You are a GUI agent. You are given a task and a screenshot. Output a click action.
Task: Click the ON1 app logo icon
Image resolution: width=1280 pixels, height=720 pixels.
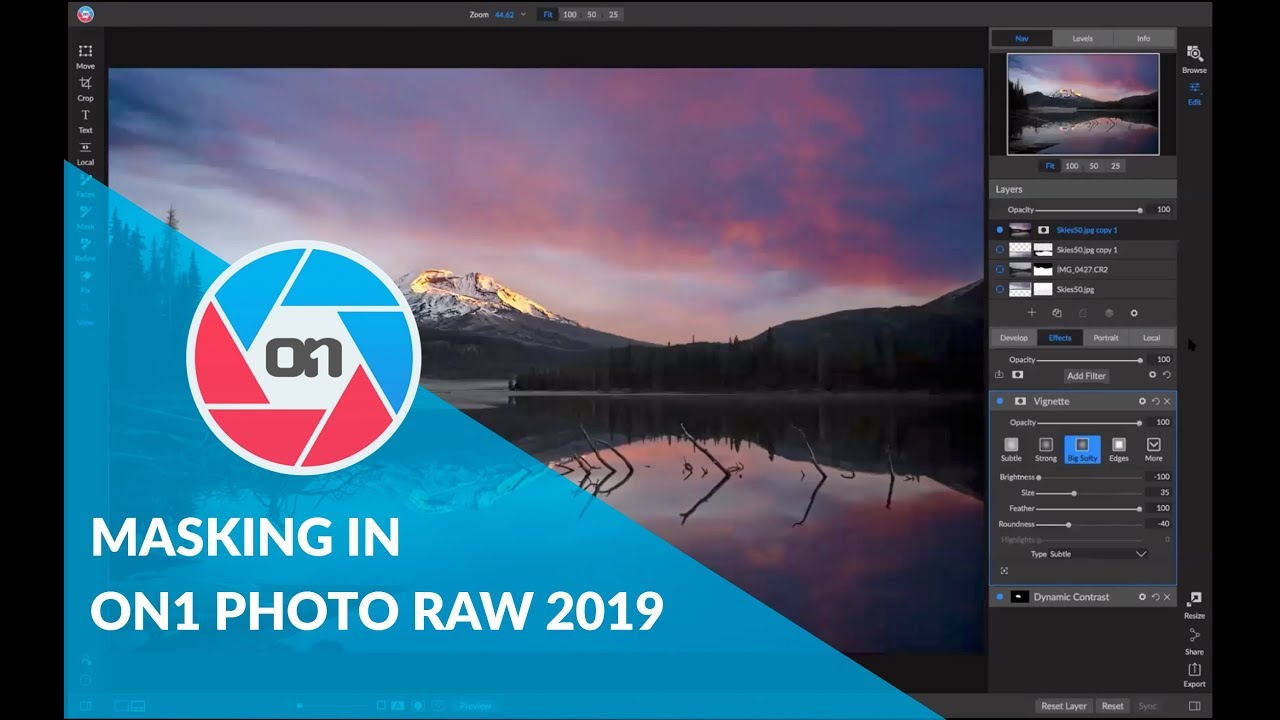pos(86,14)
